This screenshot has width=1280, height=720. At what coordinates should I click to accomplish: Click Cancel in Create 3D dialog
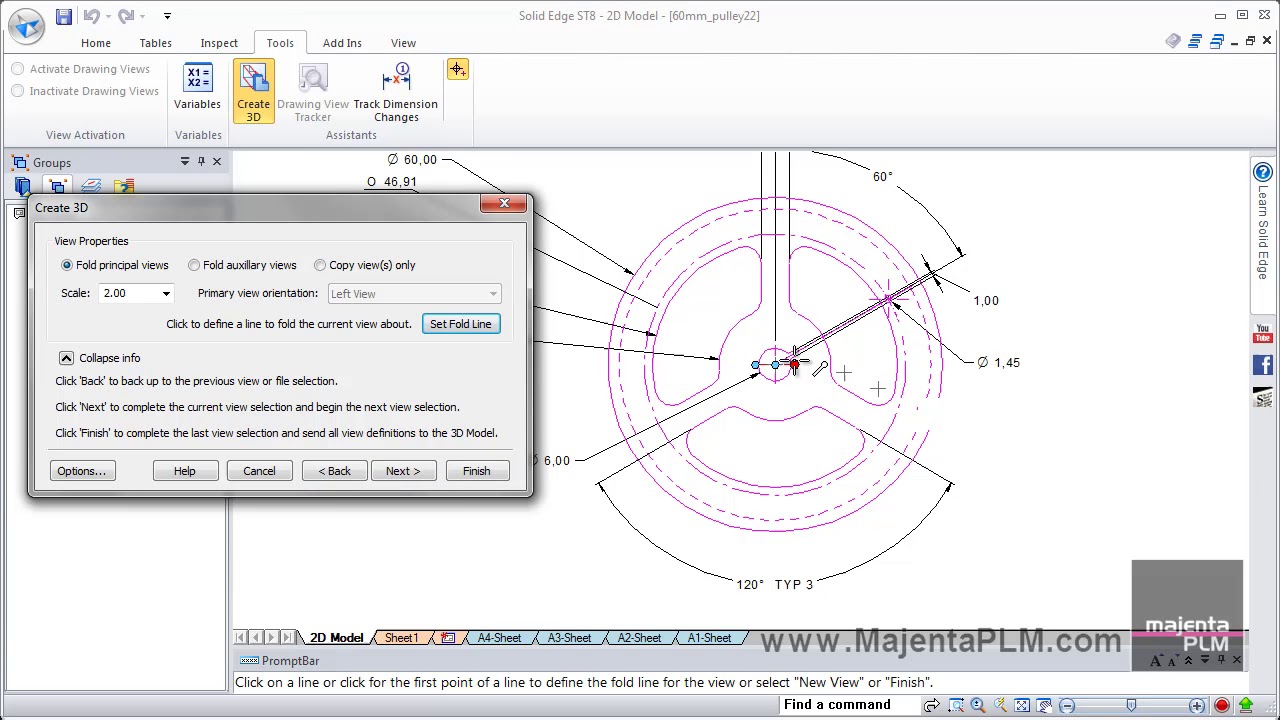tap(259, 471)
